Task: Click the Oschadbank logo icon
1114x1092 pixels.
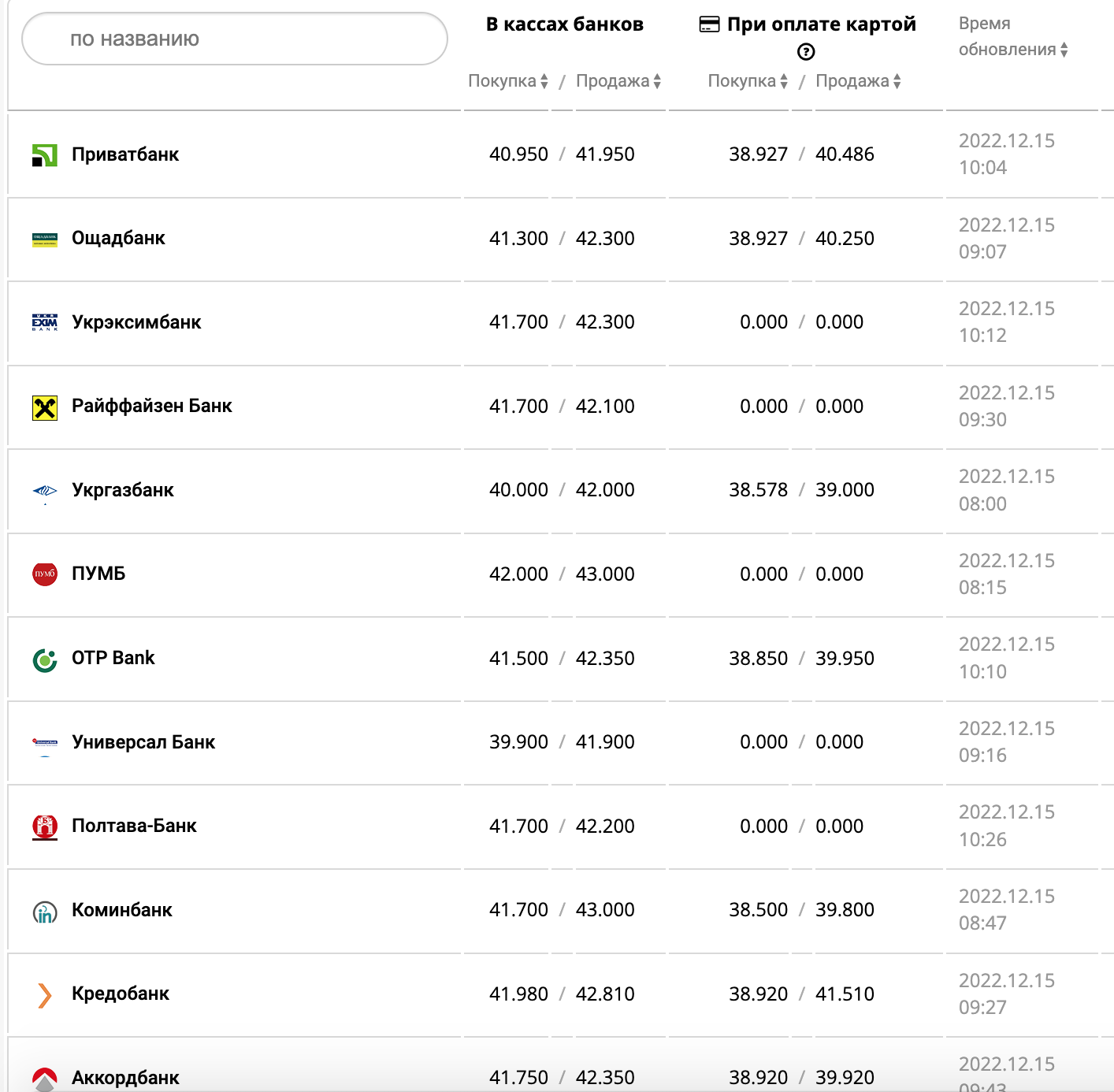Action: coord(45,240)
